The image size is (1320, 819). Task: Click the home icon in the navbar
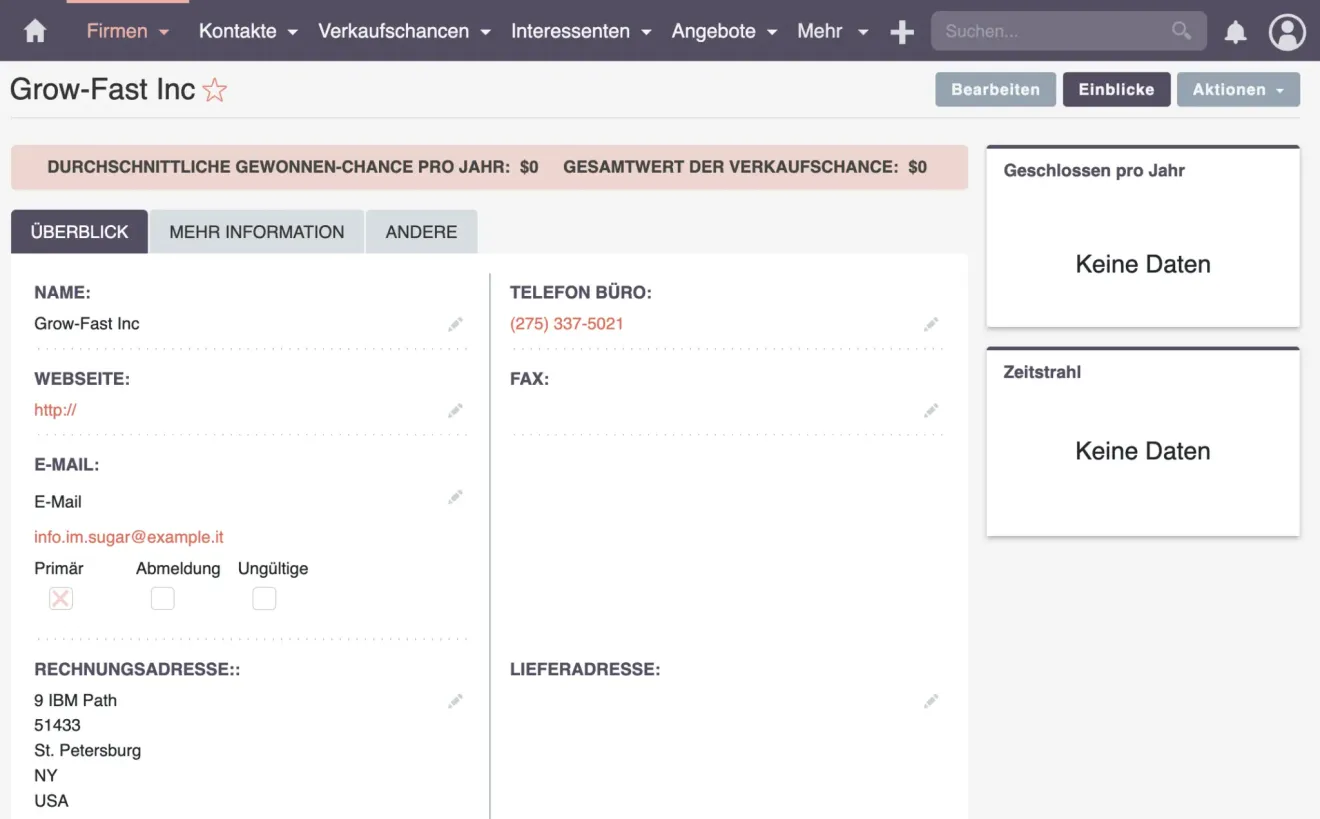coord(34,31)
